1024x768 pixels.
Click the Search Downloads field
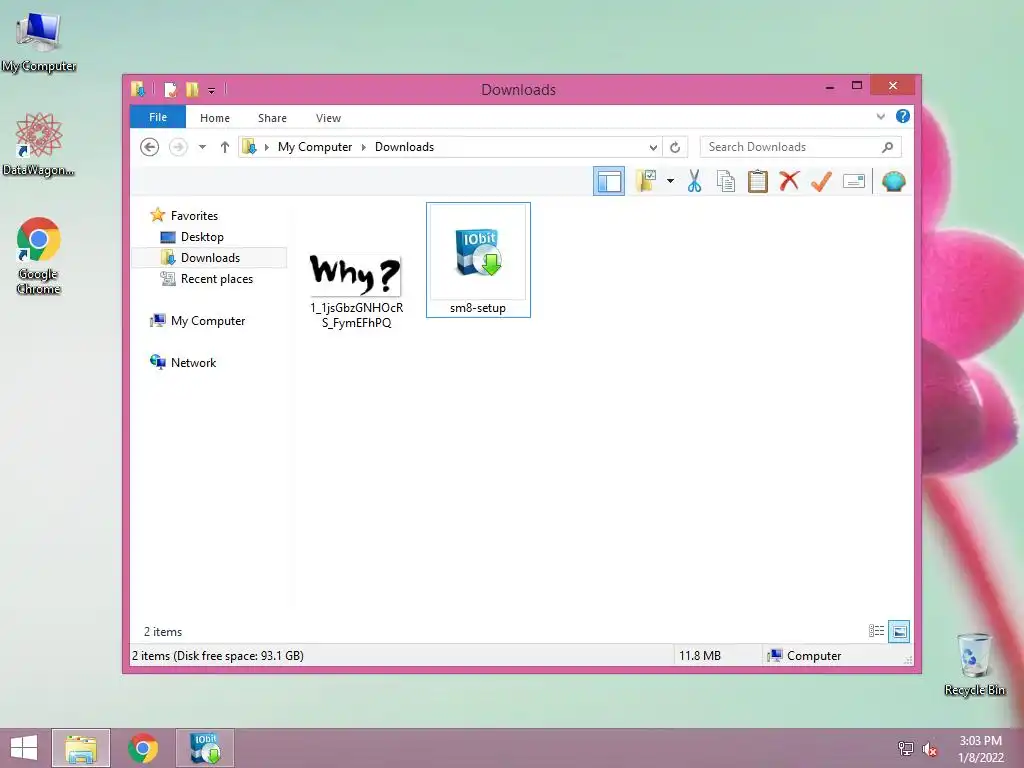tap(800, 147)
